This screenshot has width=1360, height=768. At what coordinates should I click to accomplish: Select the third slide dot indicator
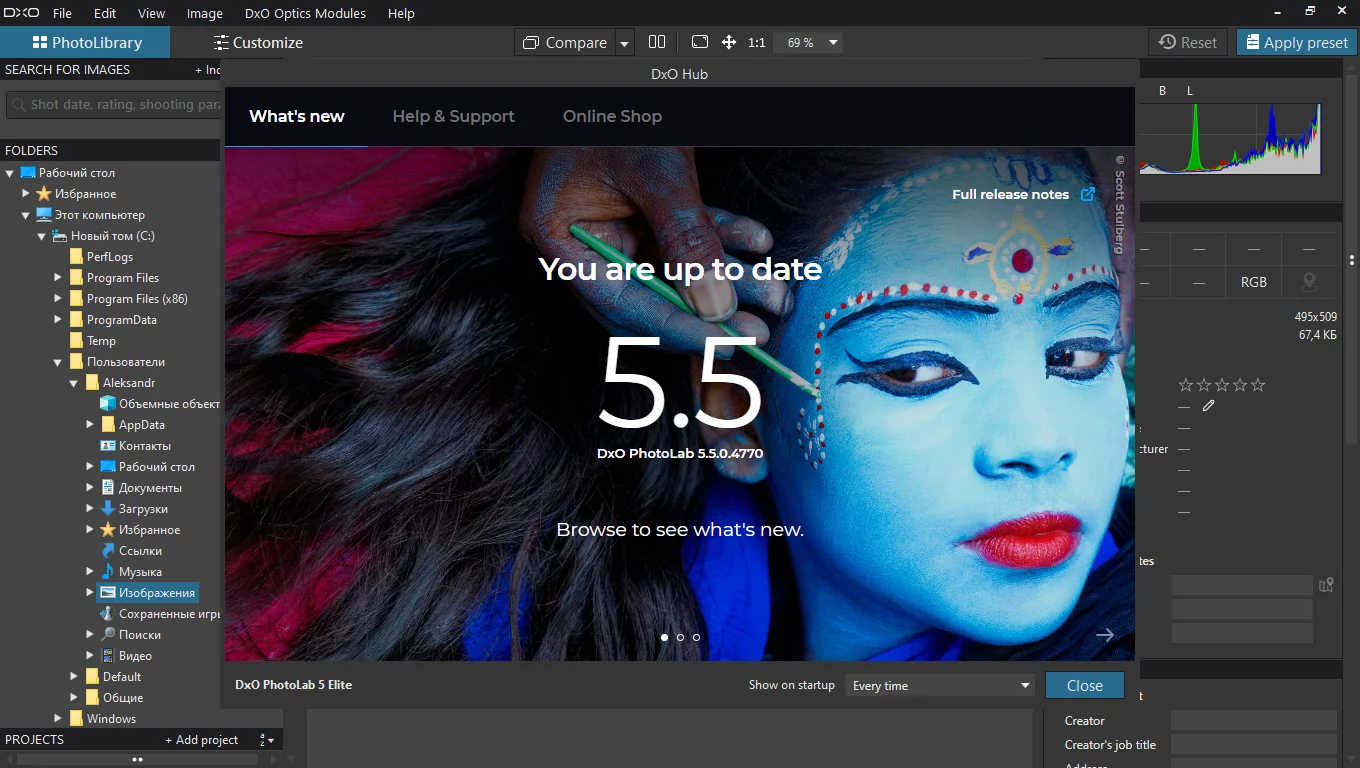pos(696,637)
